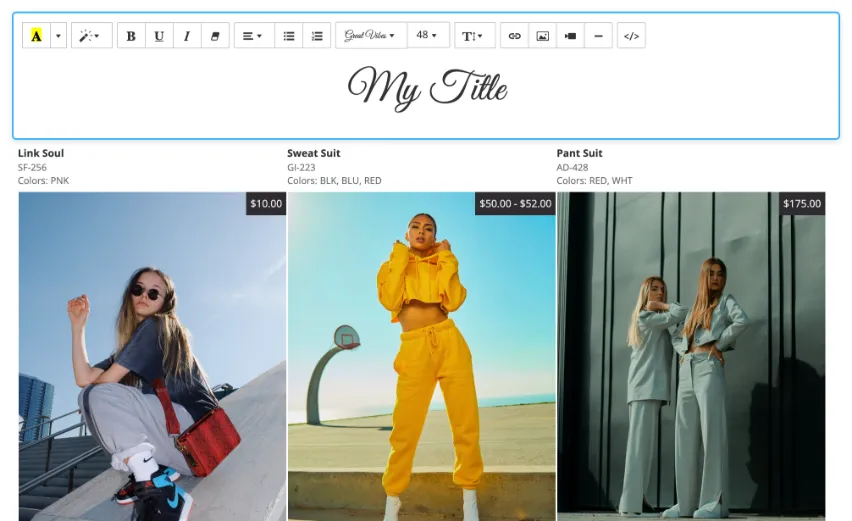Viewport: 852px width, 521px height.
Task: Open the line height dropdown
Action: pos(475,36)
